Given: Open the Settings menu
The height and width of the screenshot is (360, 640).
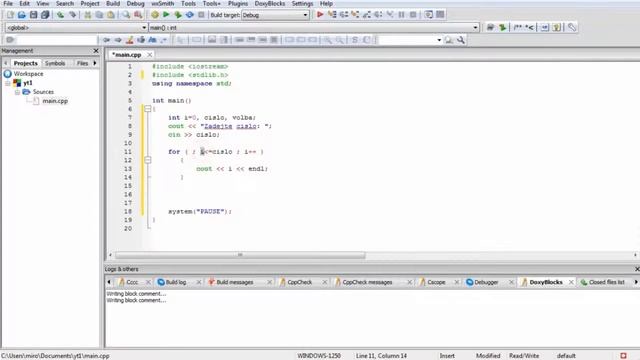Looking at the screenshot, I should click(302, 4).
